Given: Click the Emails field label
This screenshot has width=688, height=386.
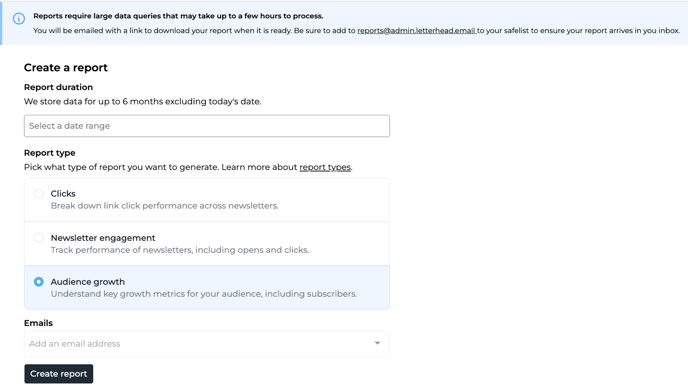Looking at the screenshot, I should (38, 323).
